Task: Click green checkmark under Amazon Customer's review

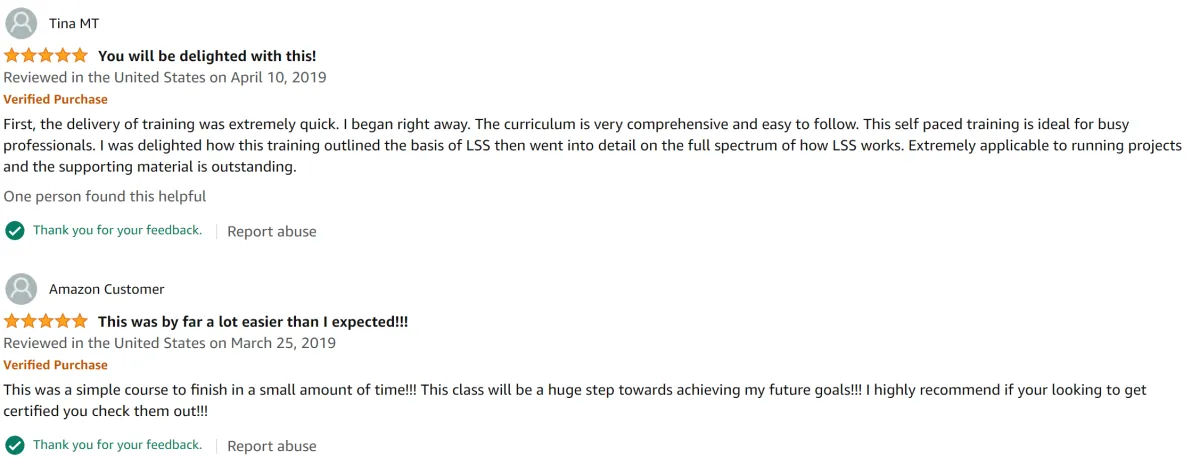Action: tap(15, 446)
